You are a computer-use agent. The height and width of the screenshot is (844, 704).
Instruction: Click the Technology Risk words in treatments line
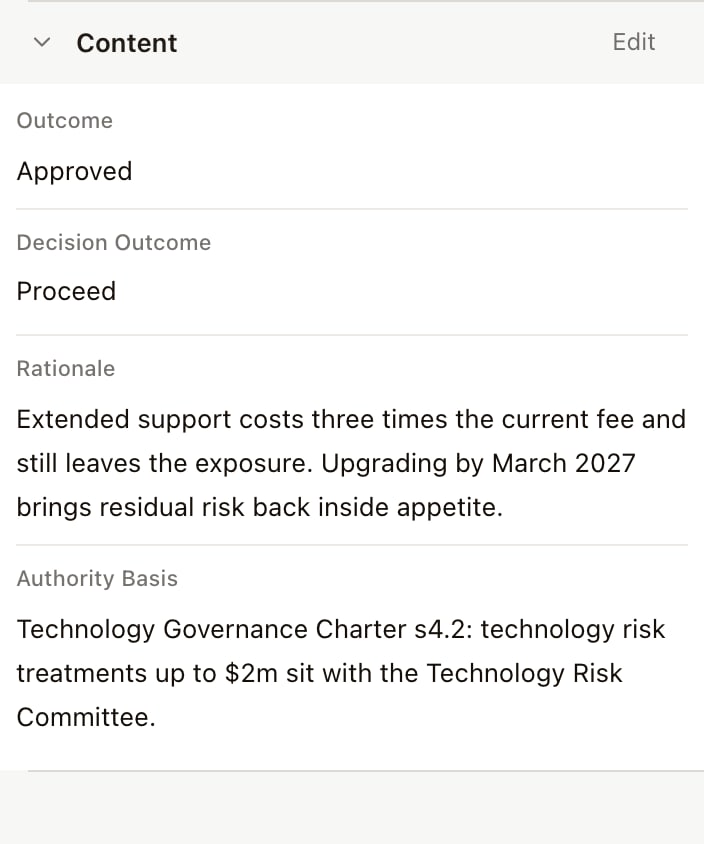tap(524, 673)
